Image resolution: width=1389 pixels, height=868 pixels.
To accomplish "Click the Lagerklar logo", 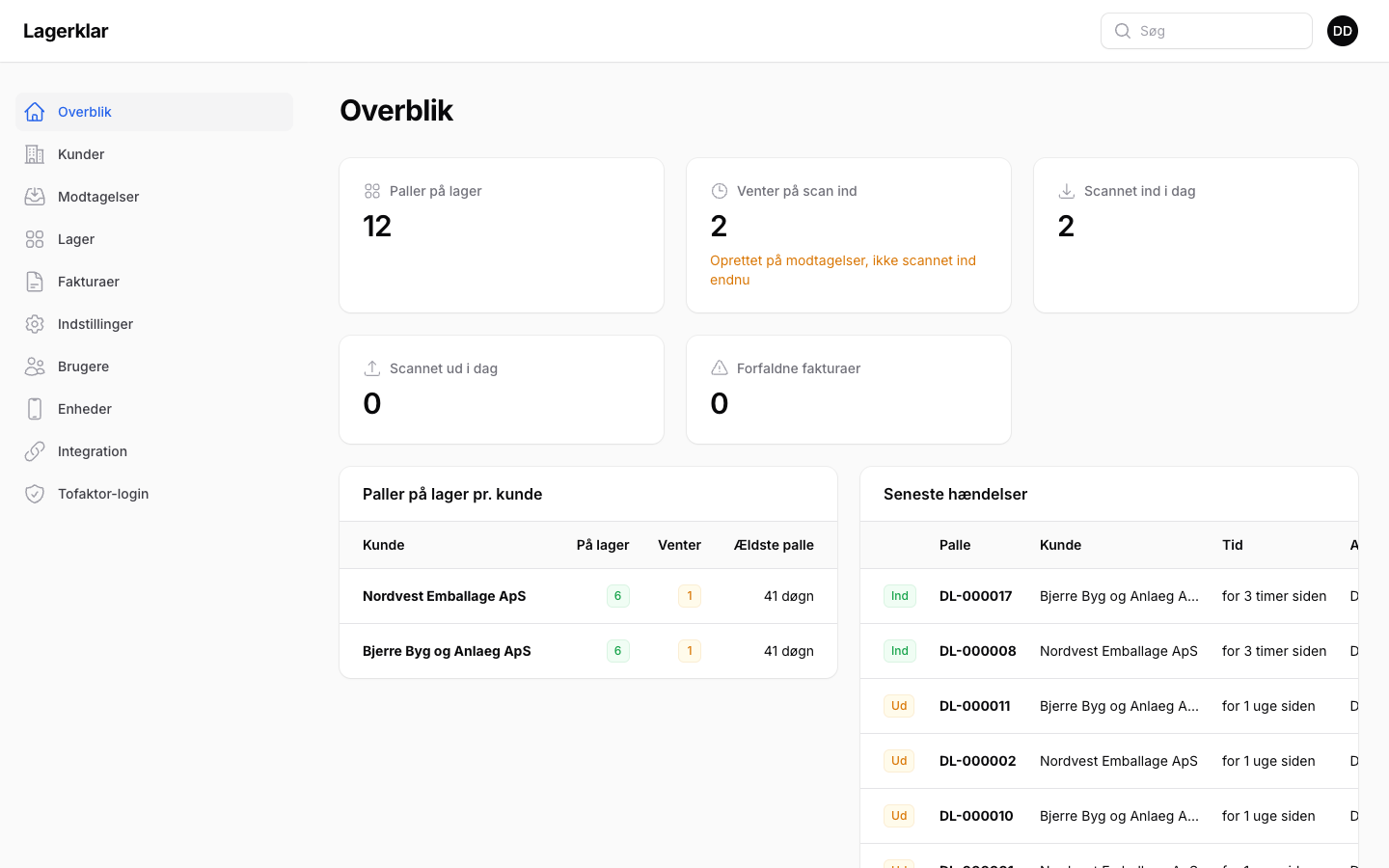I will tap(66, 31).
